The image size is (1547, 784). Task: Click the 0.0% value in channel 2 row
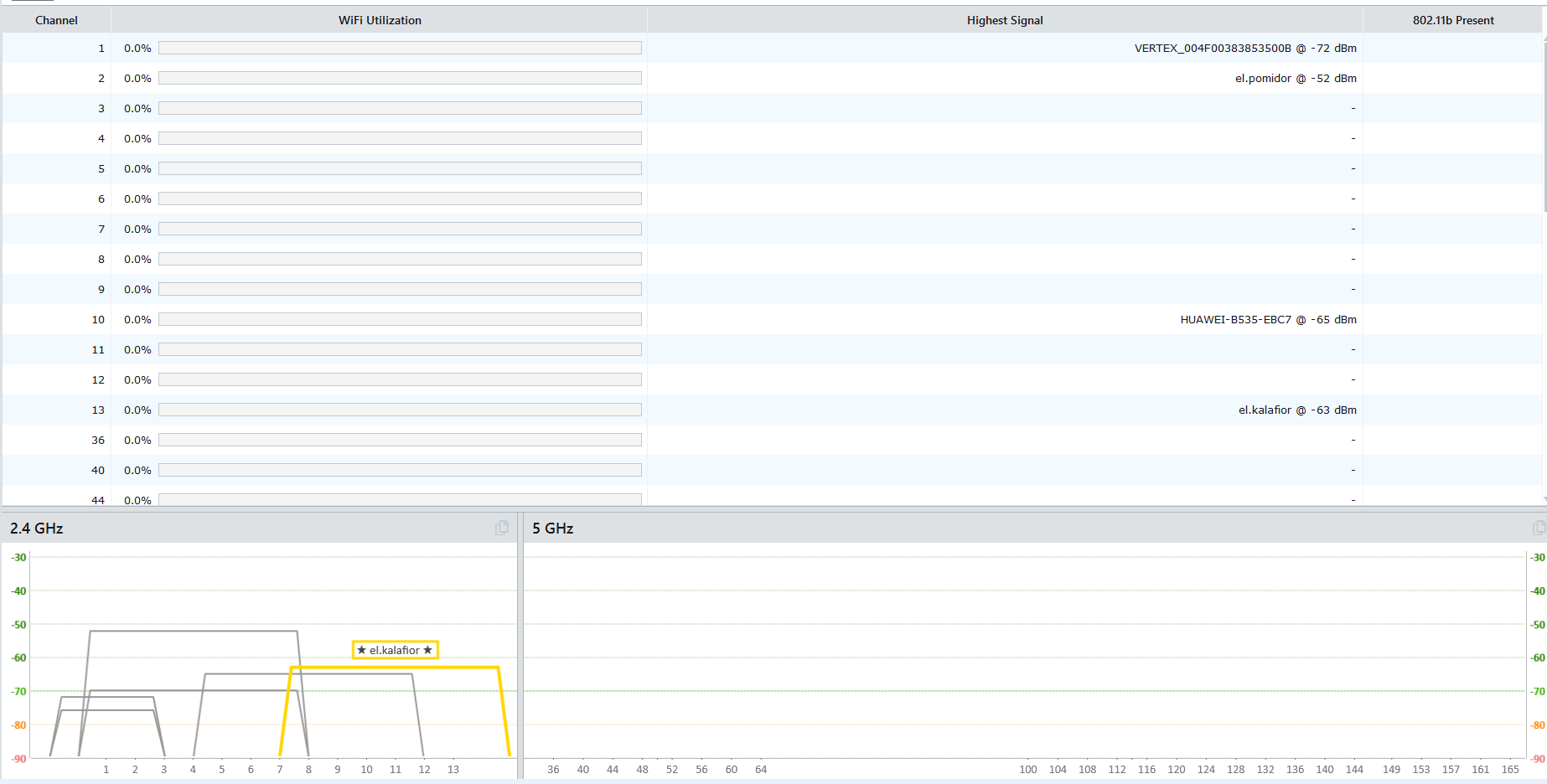137,78
